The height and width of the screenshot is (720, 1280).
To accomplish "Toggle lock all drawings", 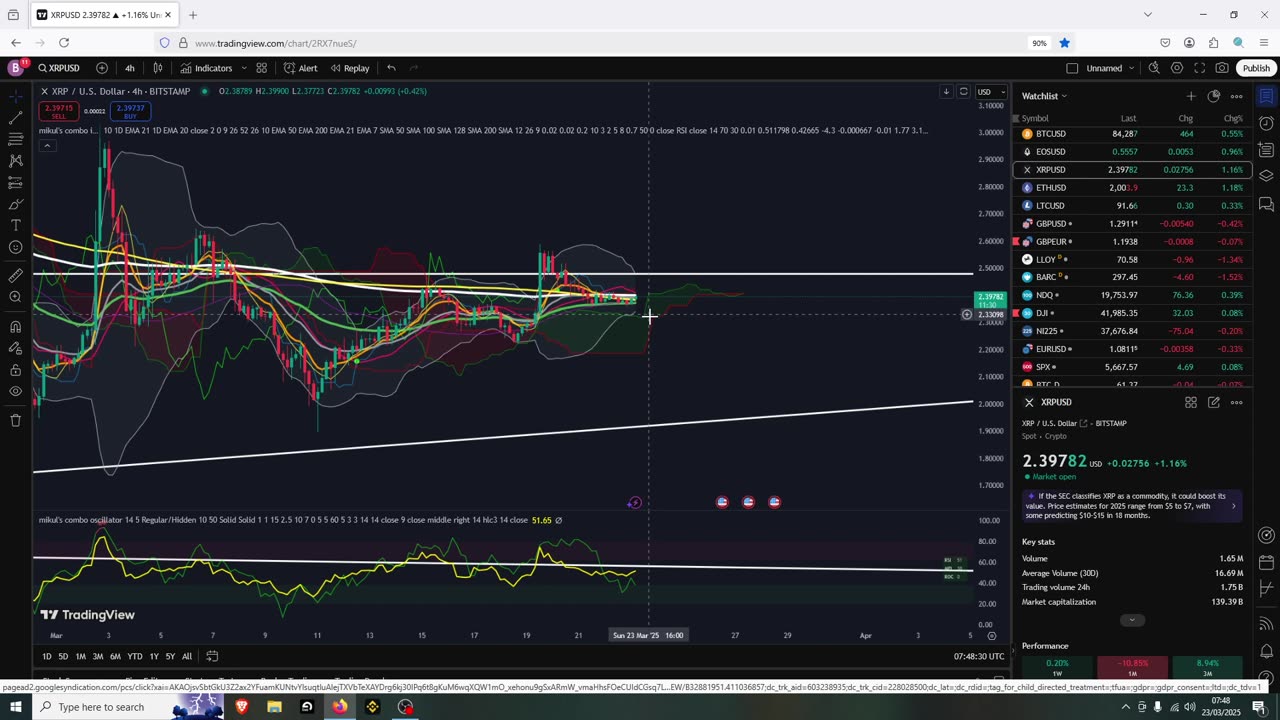I will (x=15, y=370).
